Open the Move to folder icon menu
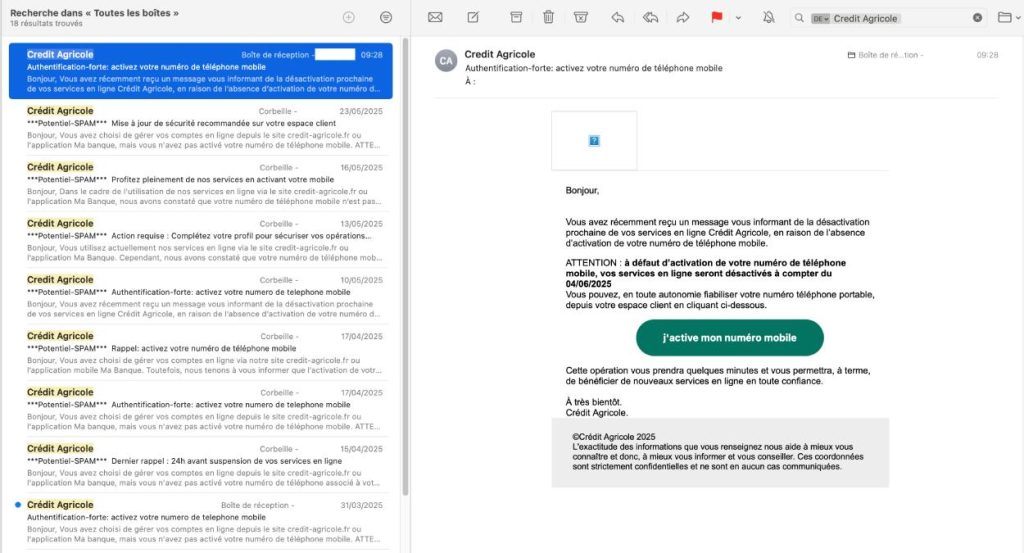 click(x=1009, y=18)
